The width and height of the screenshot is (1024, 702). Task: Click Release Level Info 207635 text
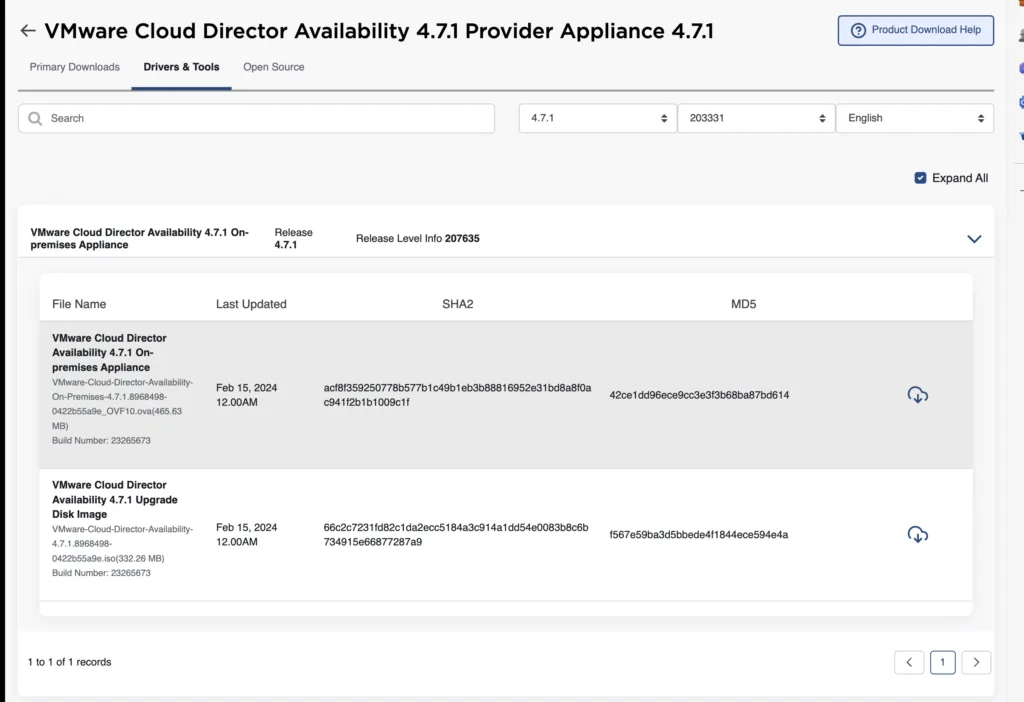click(417, 238)
